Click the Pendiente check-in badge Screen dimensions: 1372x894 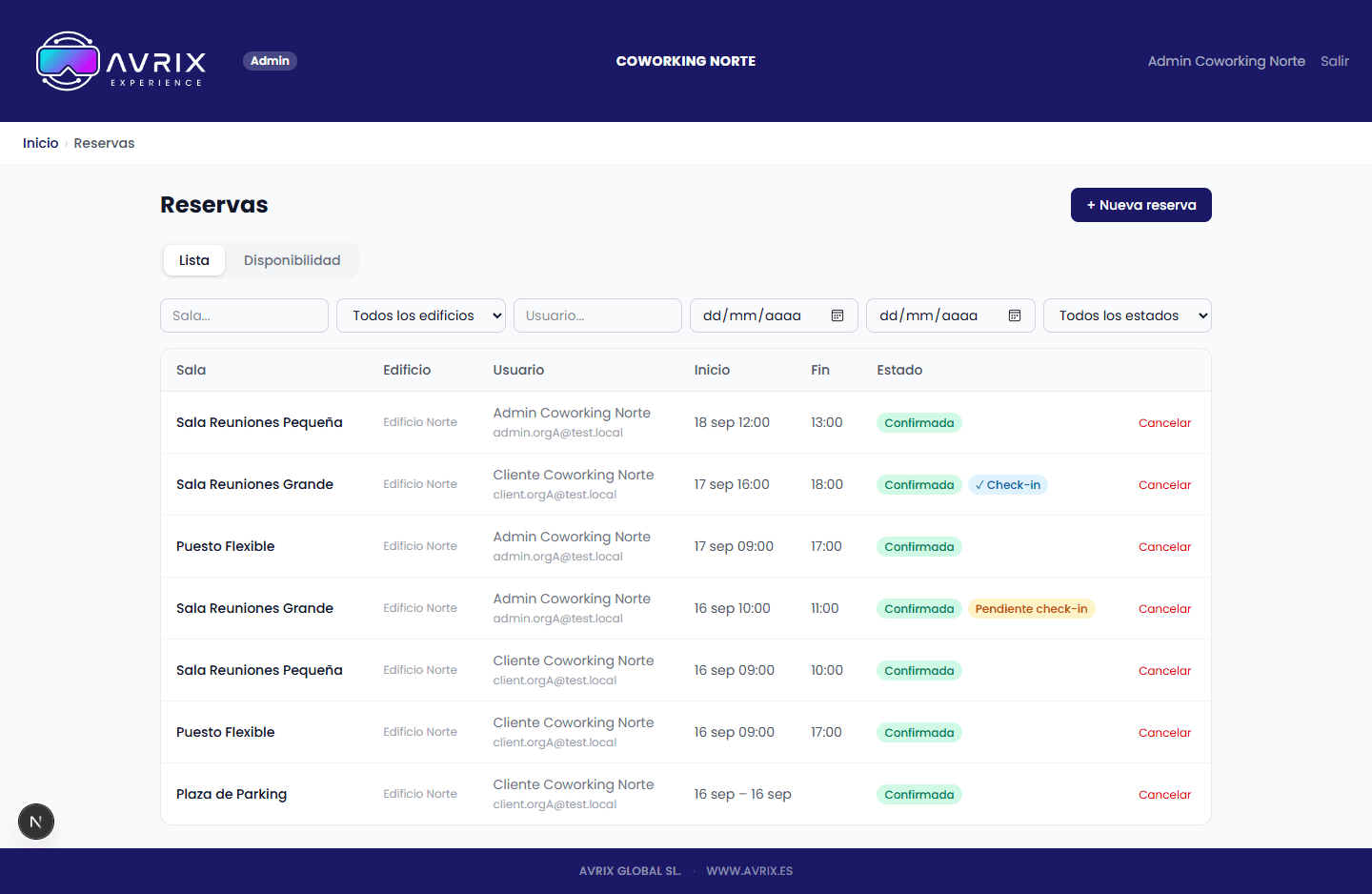[1032, 609]
